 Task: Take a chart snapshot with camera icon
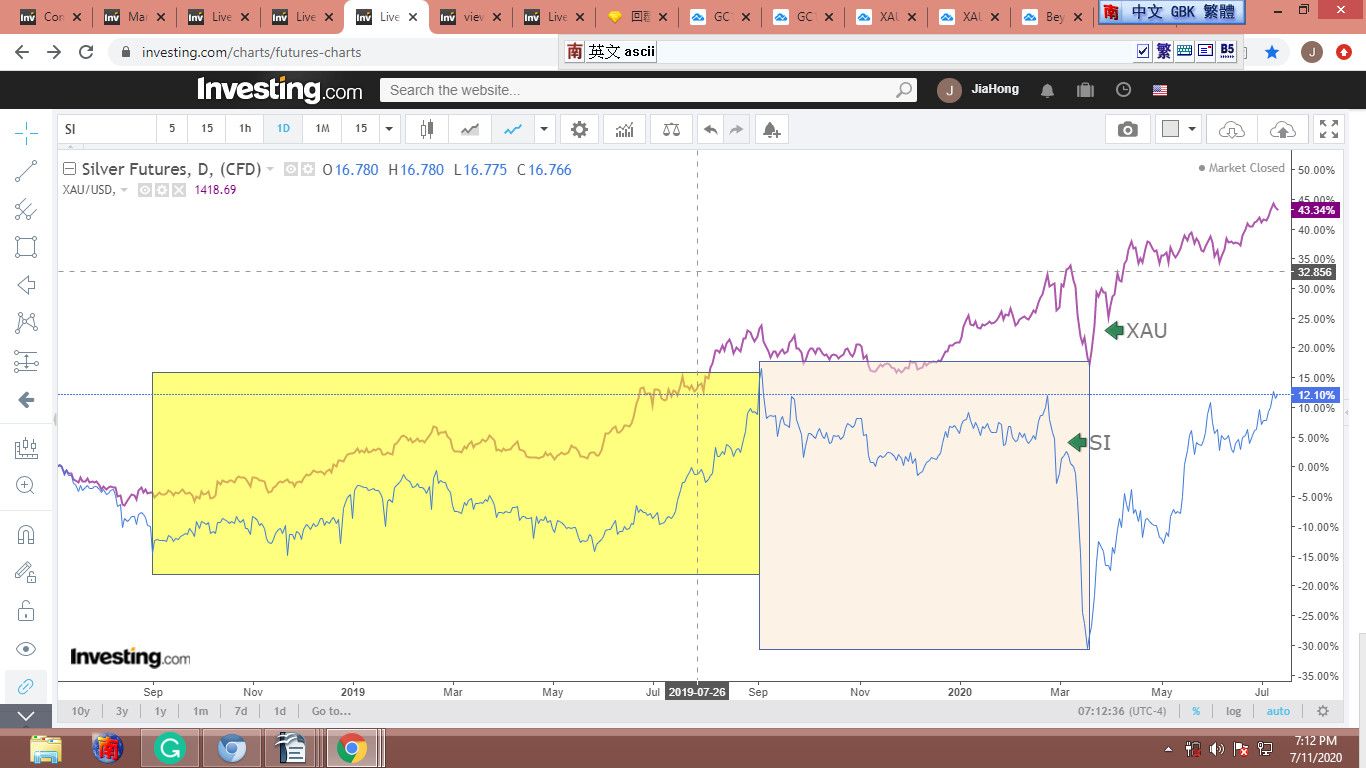(x=1127, y=129)
